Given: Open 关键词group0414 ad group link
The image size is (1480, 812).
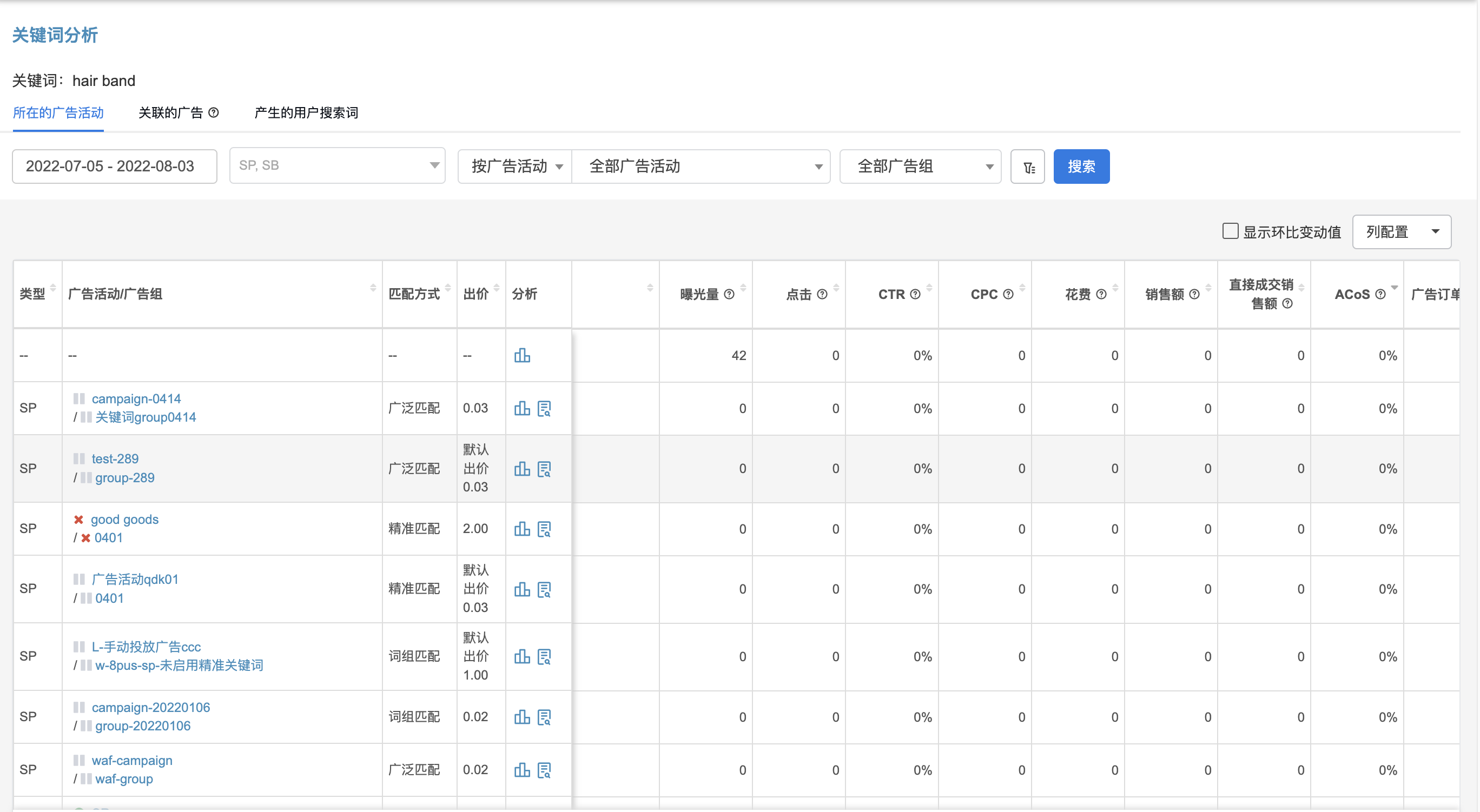Looking at the screenshot, I should pos(146,417).
